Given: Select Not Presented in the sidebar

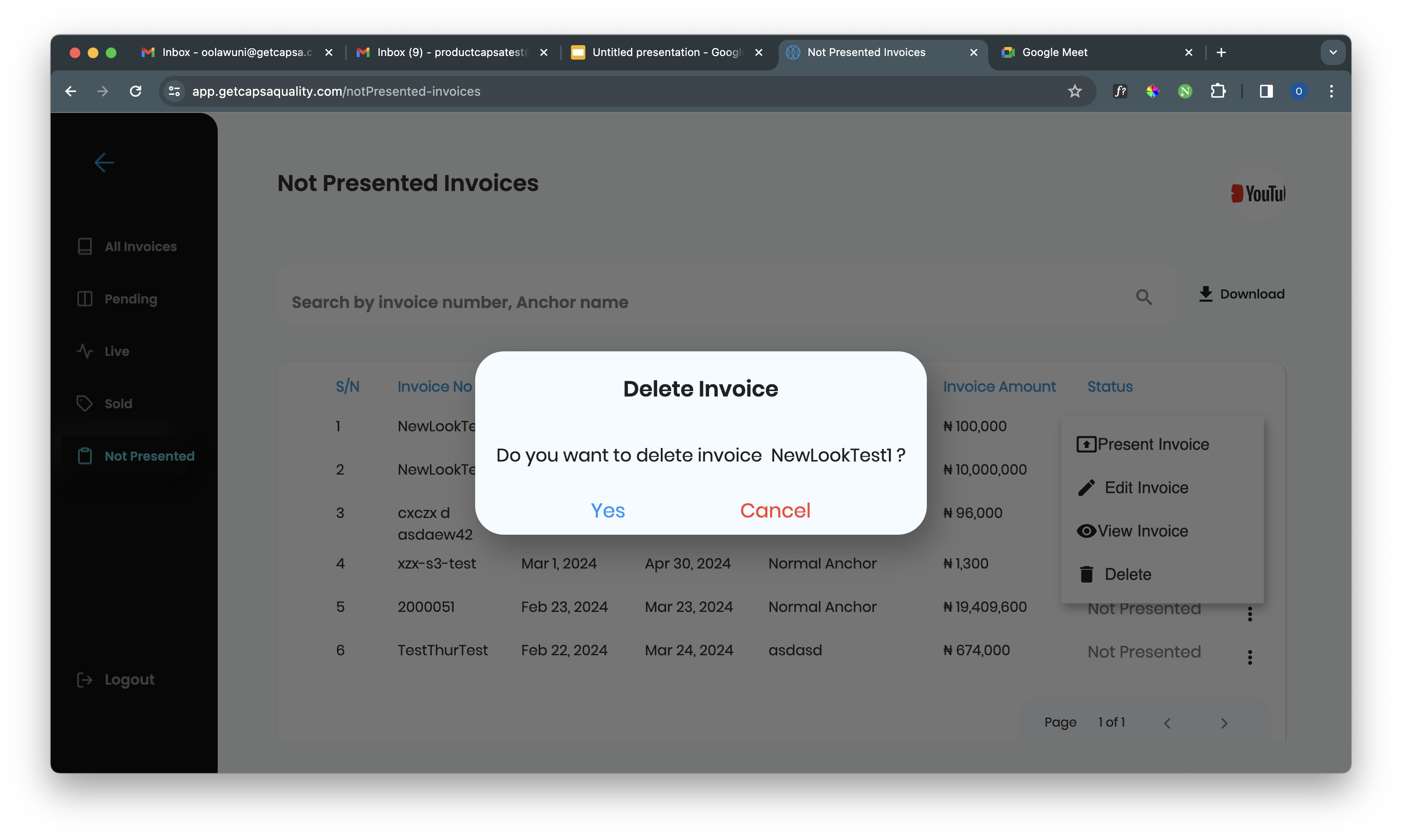Looking at the screenshot, I should 136,456.
